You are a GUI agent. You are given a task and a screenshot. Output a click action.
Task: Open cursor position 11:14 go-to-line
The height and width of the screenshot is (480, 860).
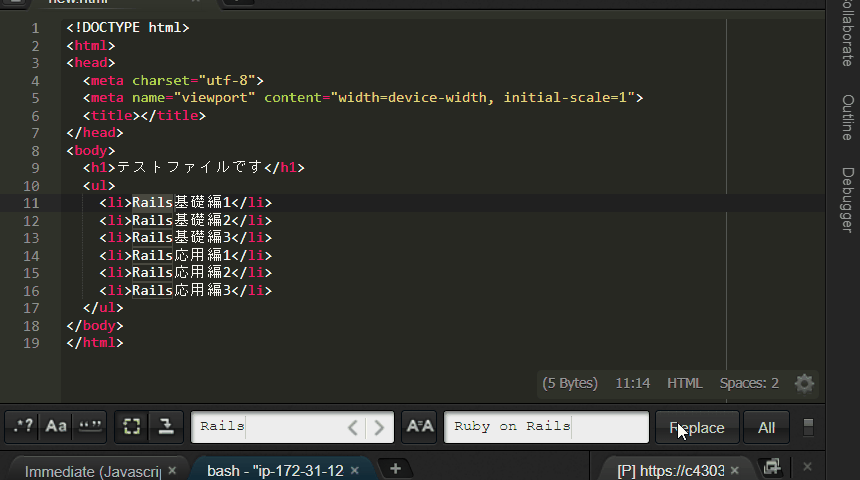[x=632, y=383]
